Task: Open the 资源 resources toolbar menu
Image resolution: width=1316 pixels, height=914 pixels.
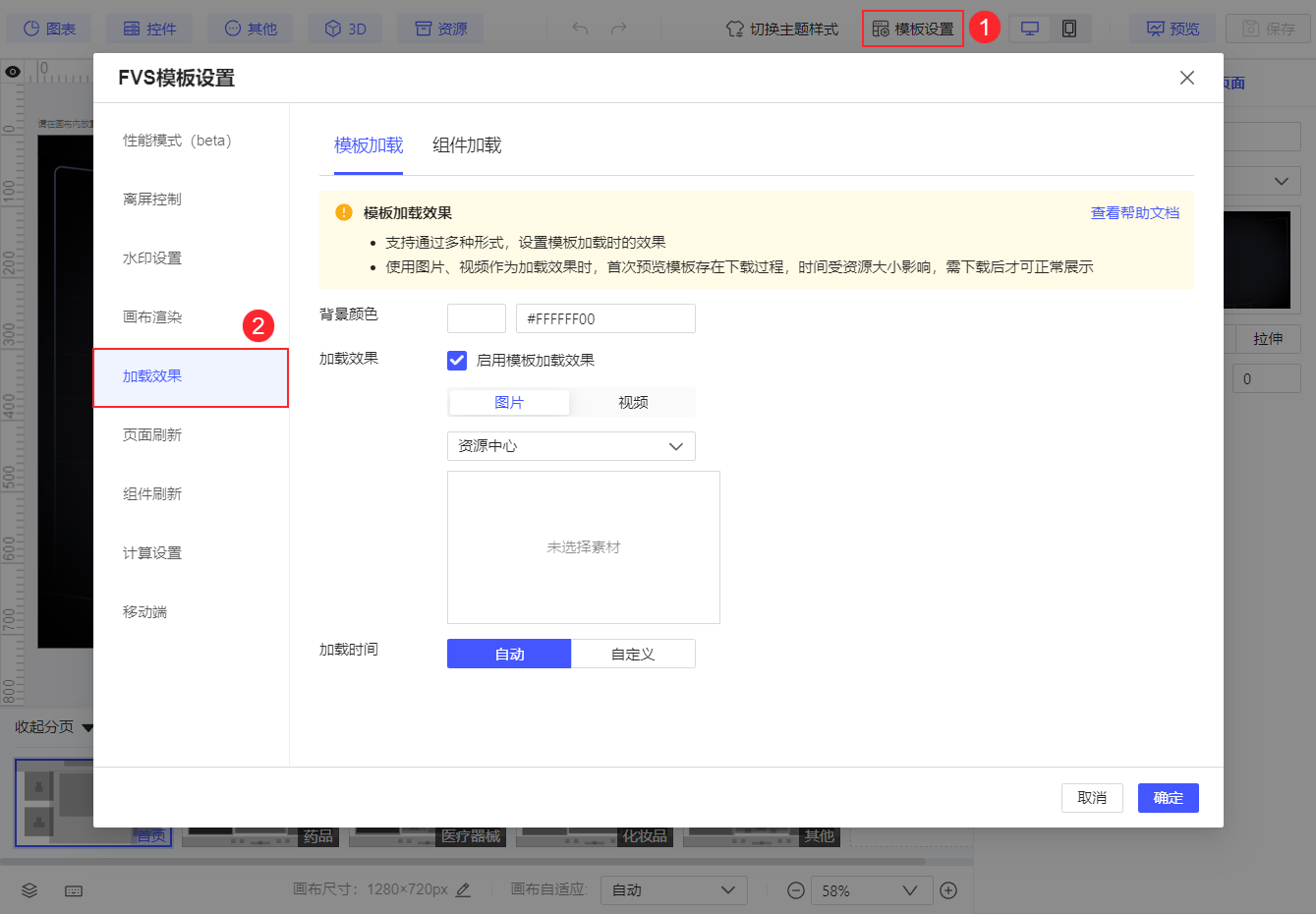Action: click(440, 29)
